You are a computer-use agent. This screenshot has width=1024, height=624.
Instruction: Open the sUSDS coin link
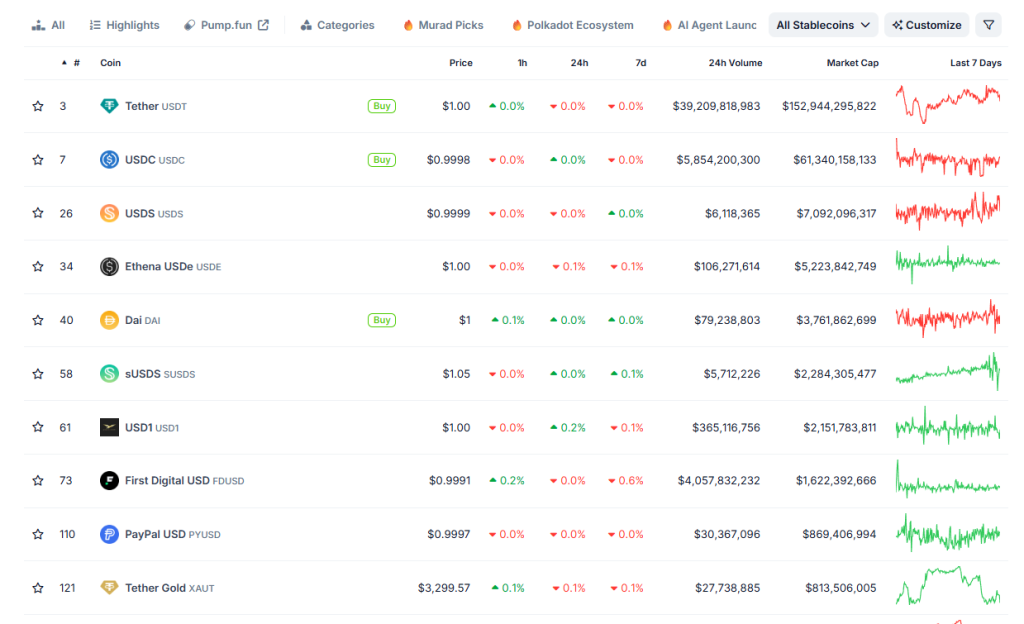click(160, 374)
